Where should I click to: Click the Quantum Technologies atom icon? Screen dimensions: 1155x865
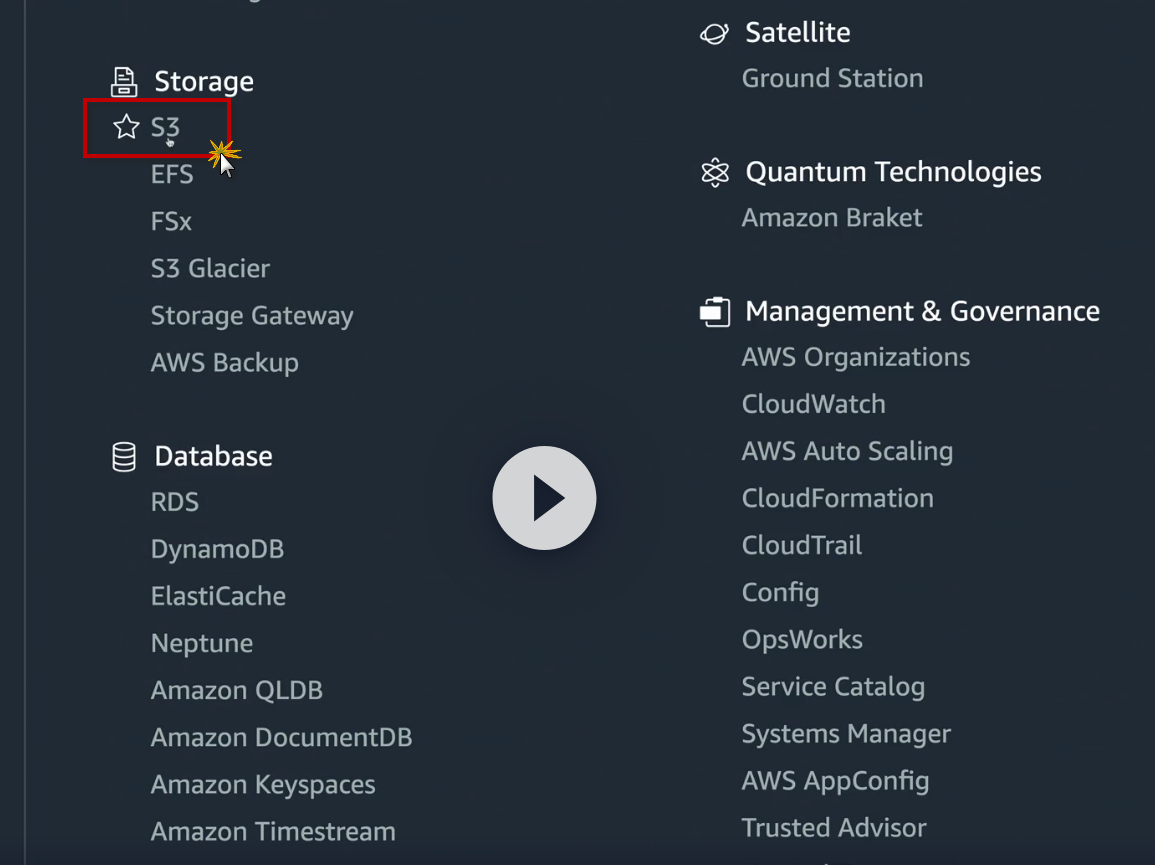(x=715, y=173)
